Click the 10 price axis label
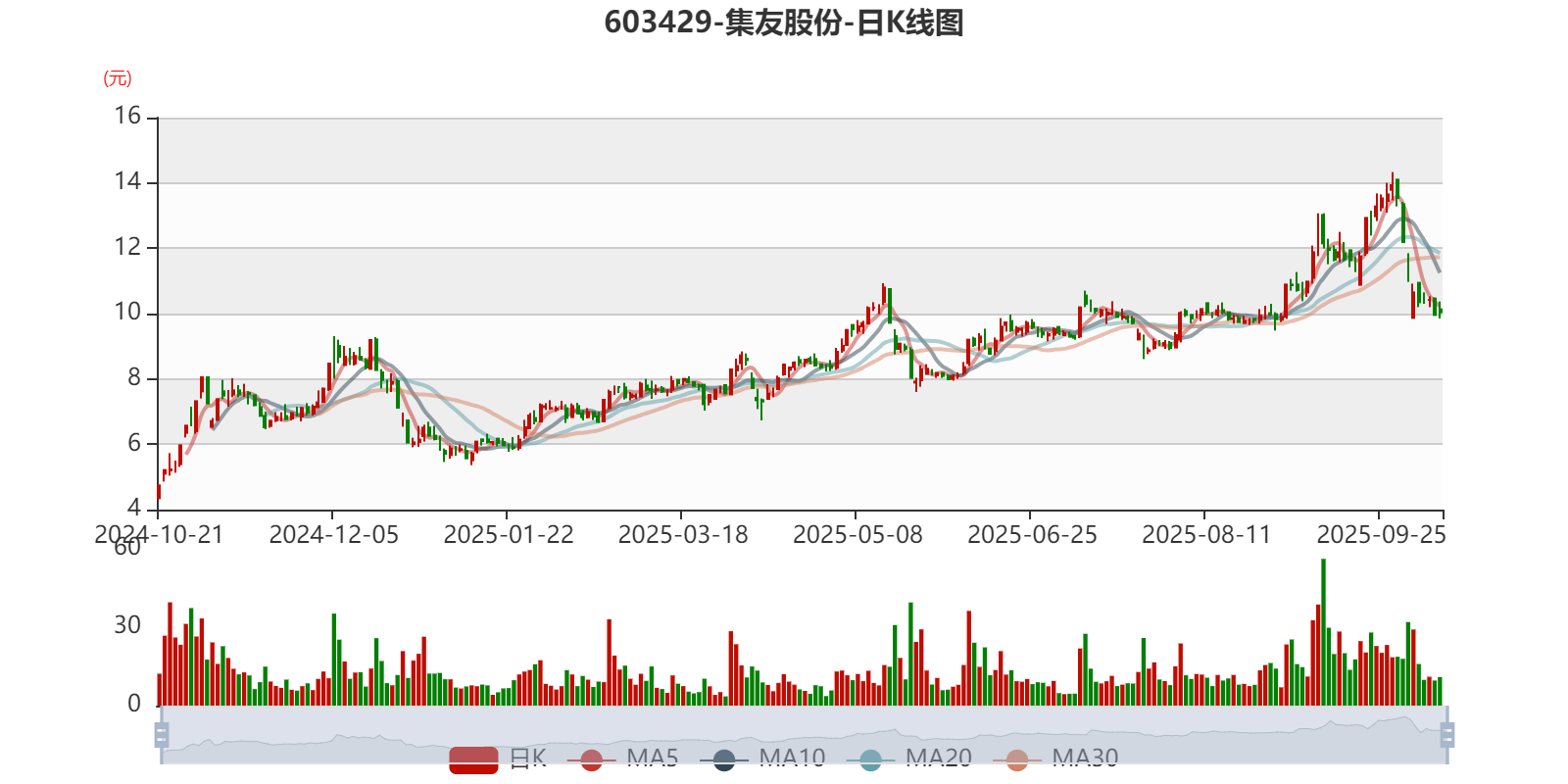Image resolution: width=1568 pixels, height=784 pixels. coord(127,313)
